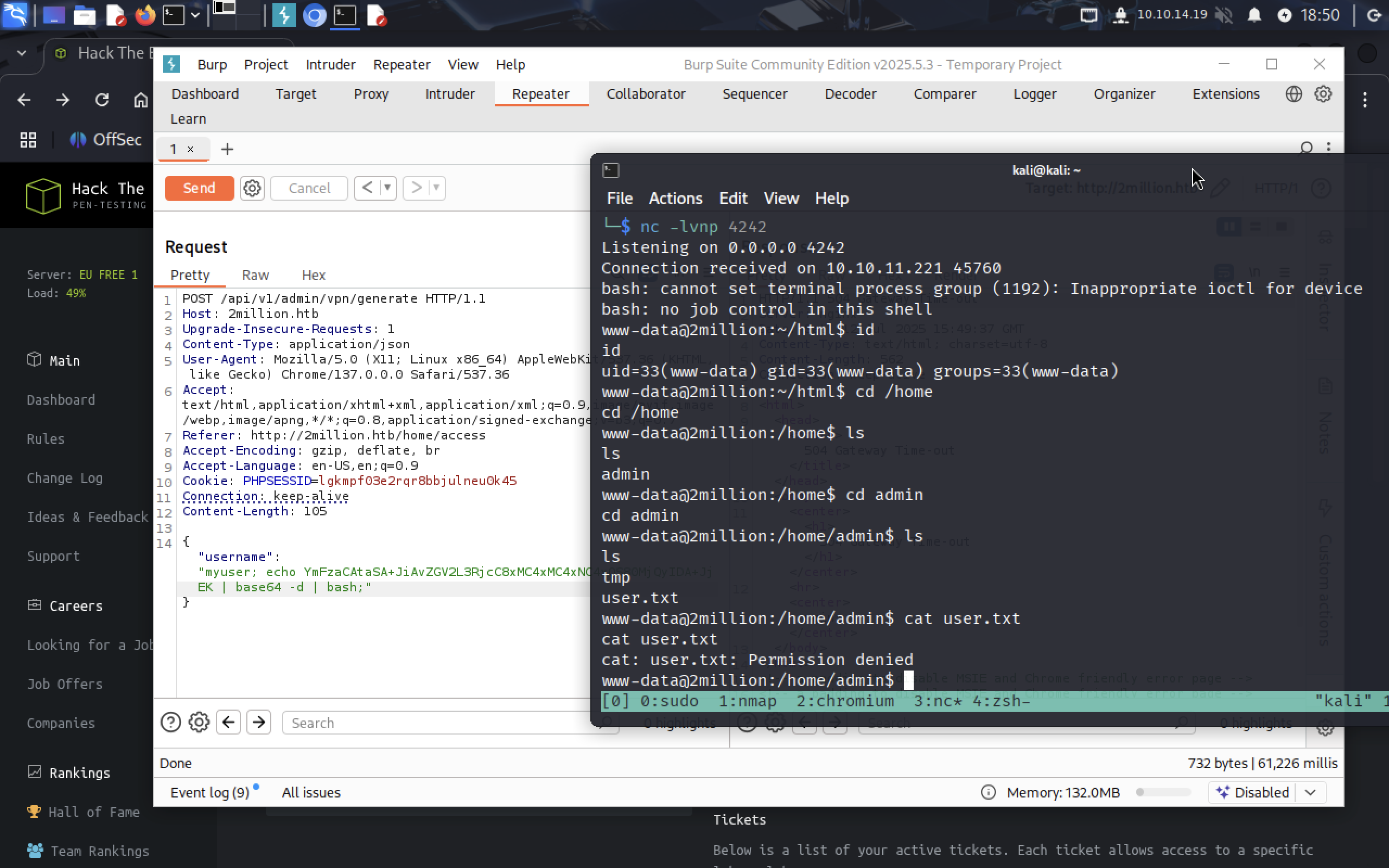Image resolution: width=1389 pixels, height=868 pixels.
Task: Select the Pretty view of the request
Action: 190,275
